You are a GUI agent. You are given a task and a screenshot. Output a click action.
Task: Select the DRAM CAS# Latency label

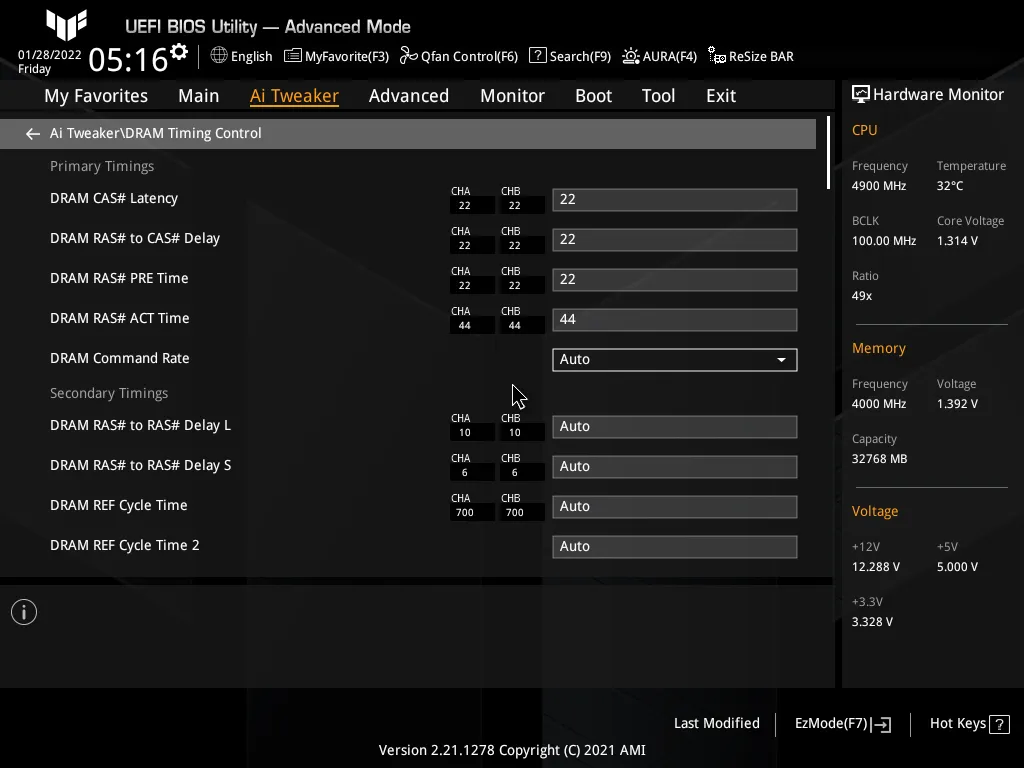click(x=114, y=199)
